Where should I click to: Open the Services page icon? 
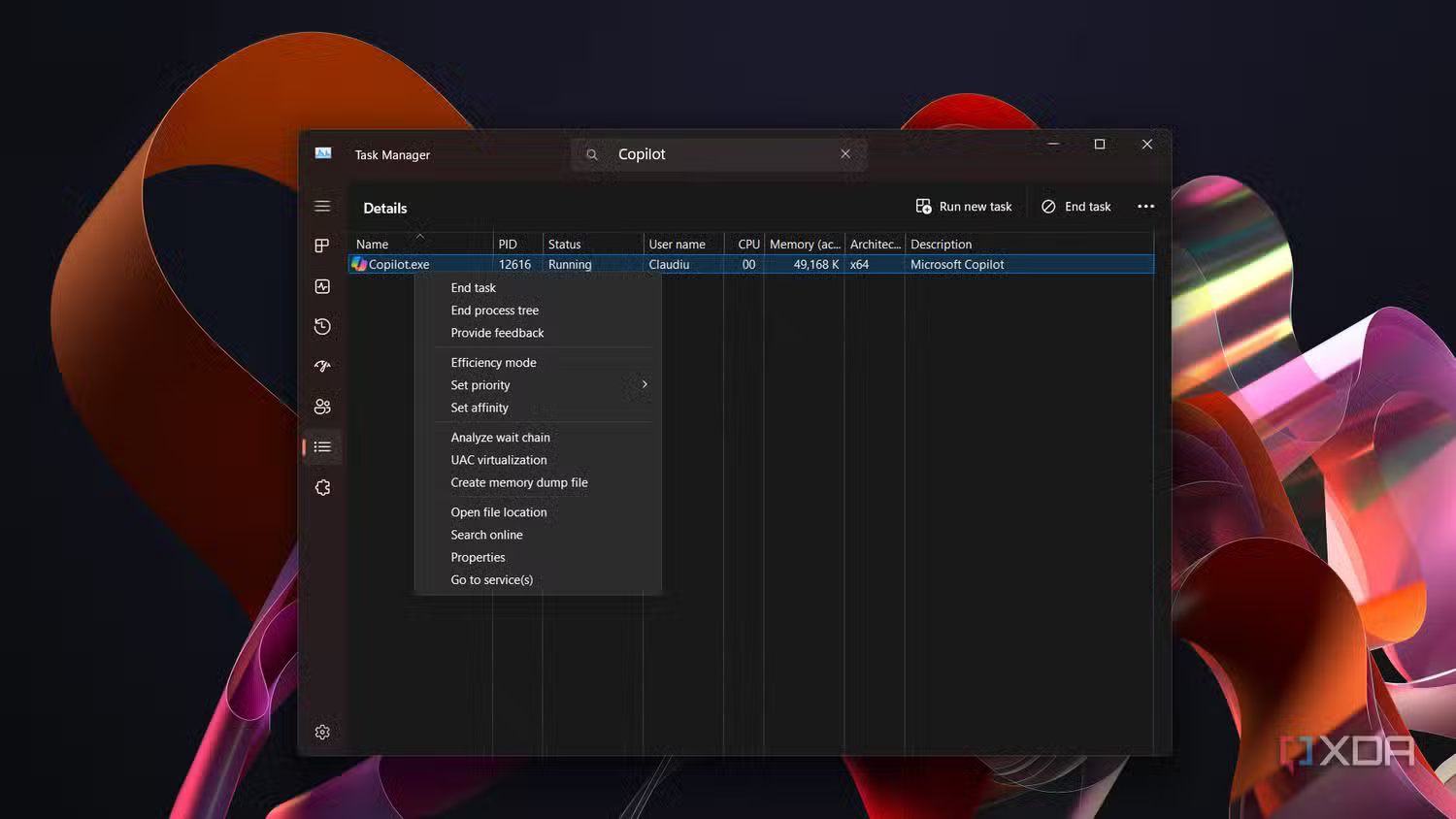[x=322, y=487]
